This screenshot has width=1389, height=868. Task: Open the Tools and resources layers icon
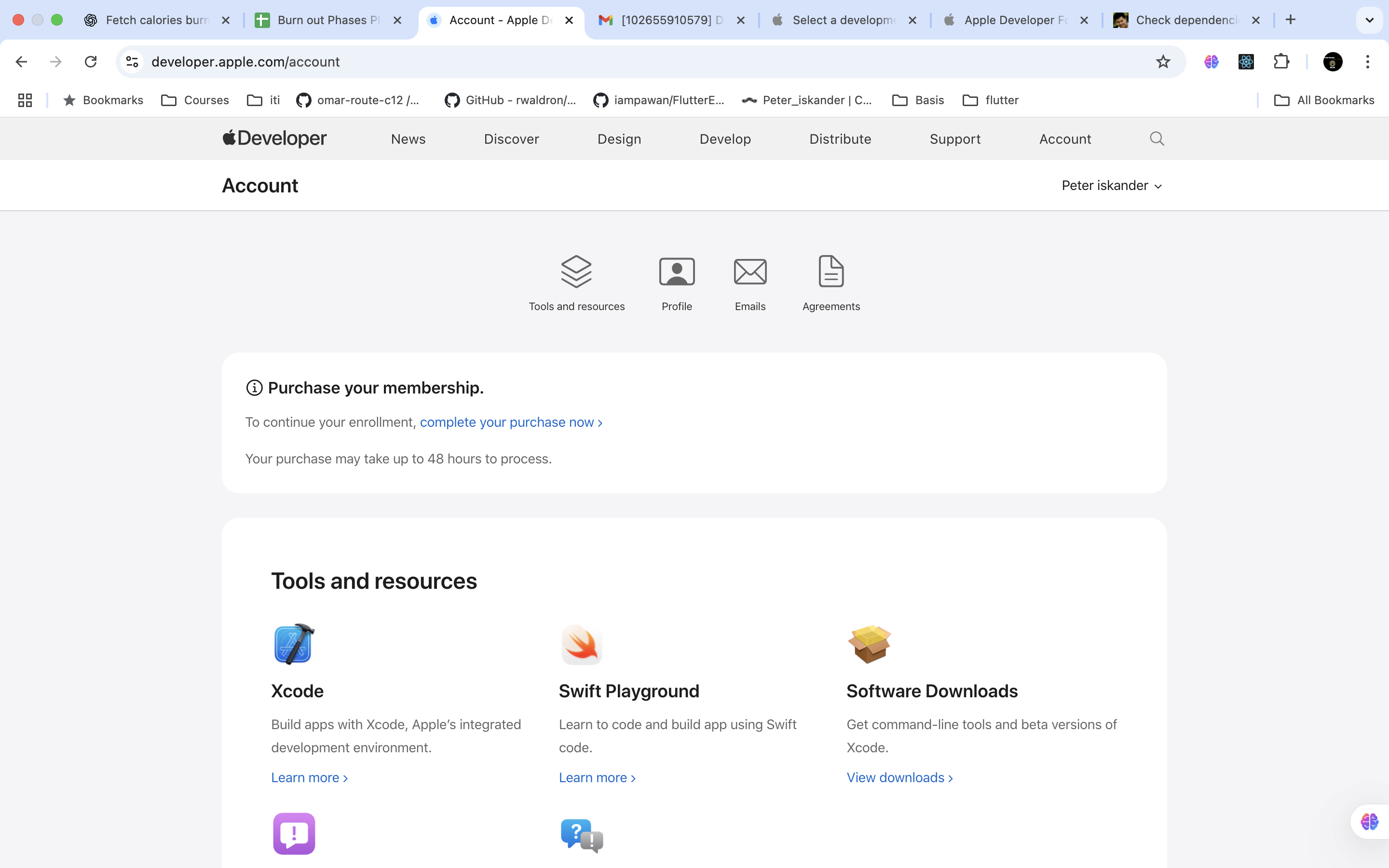(576, 271)
